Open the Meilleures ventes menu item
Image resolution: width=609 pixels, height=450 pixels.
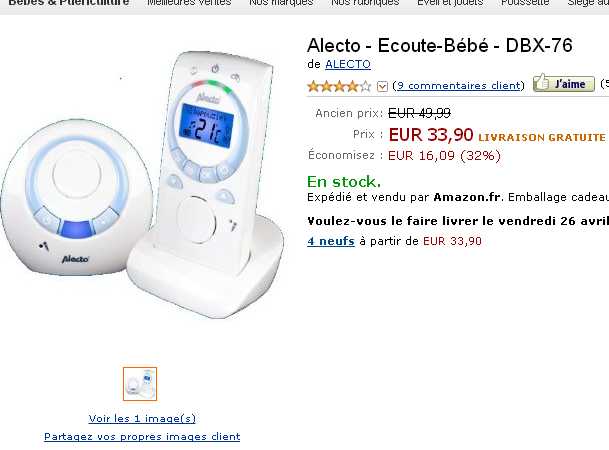point(189,3)
